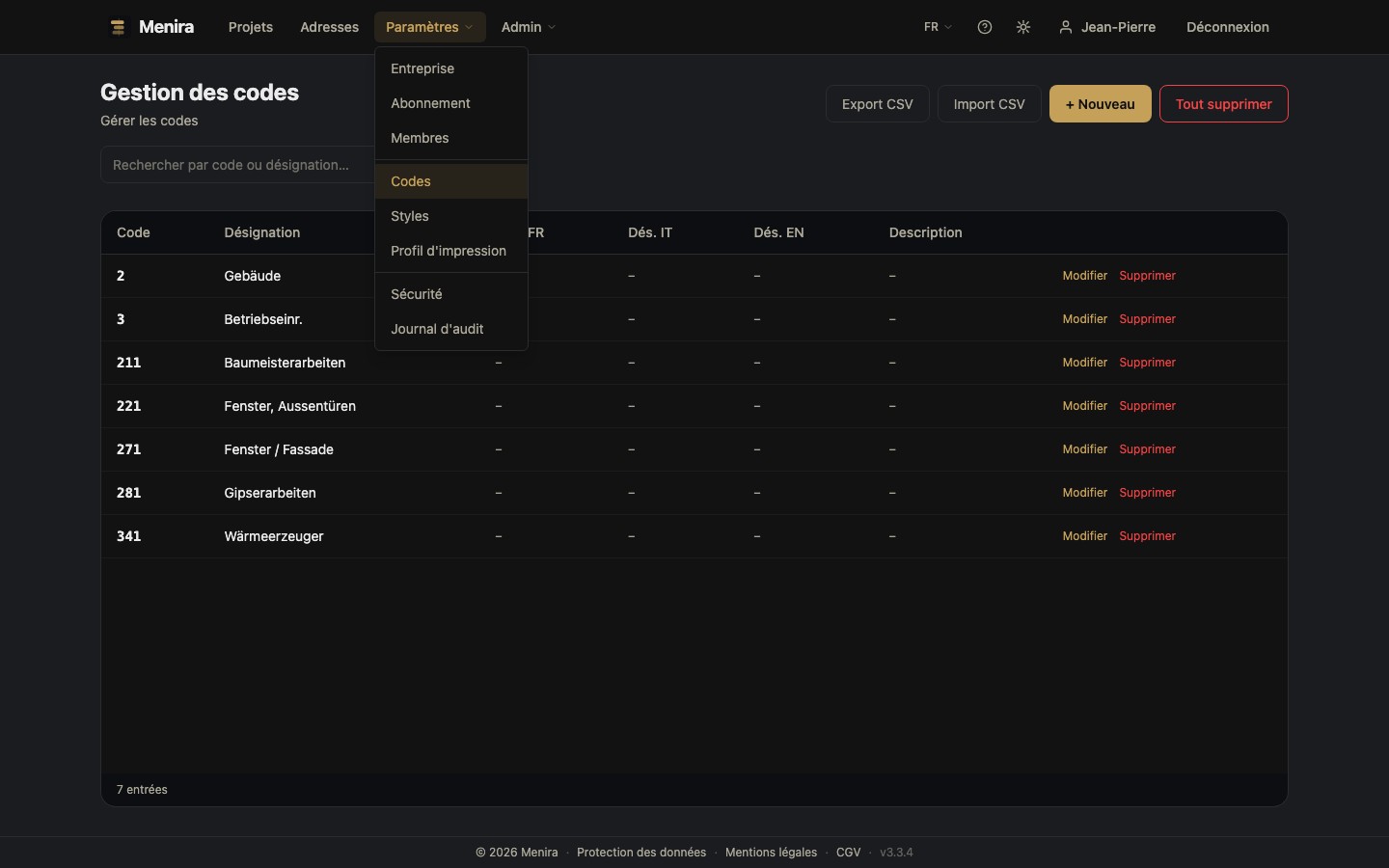Viewport: 1389px width, 868px height.
Task: Click the Dés. IT column header
Action: pyautogui.click(x=649, y=232)
